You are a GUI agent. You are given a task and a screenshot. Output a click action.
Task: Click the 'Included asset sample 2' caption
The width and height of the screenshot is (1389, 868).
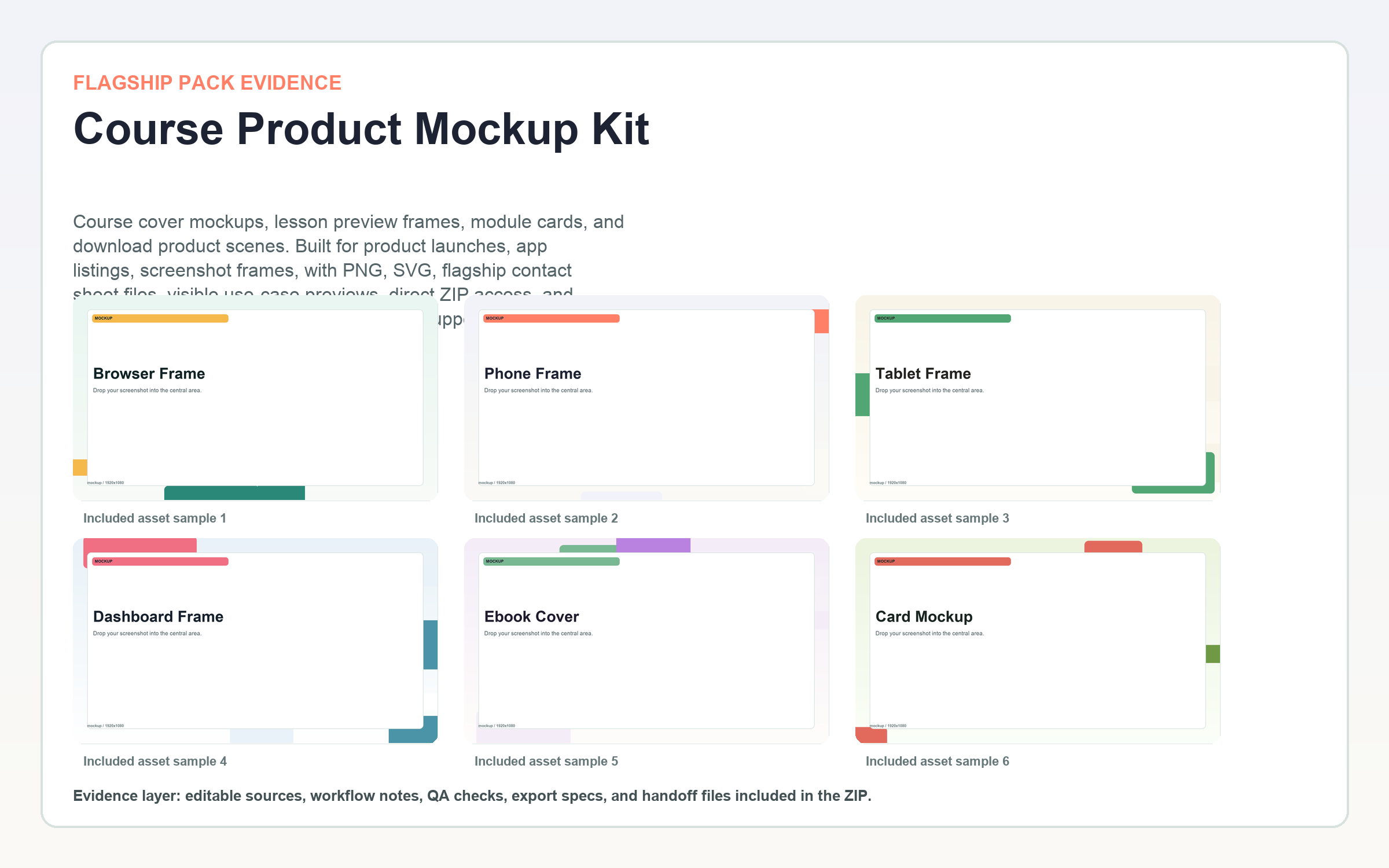tap(546, 518)
